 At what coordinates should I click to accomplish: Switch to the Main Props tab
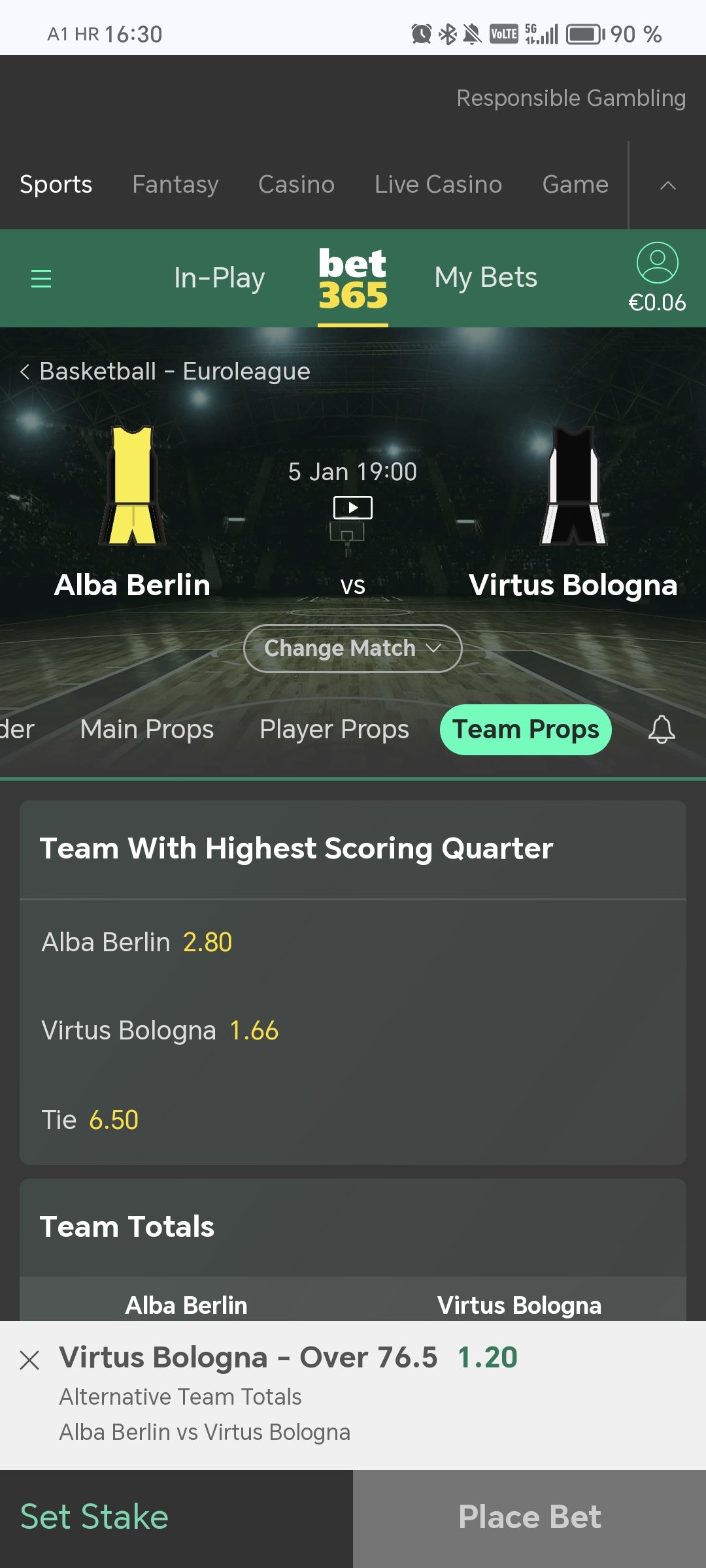coord(147,729)
